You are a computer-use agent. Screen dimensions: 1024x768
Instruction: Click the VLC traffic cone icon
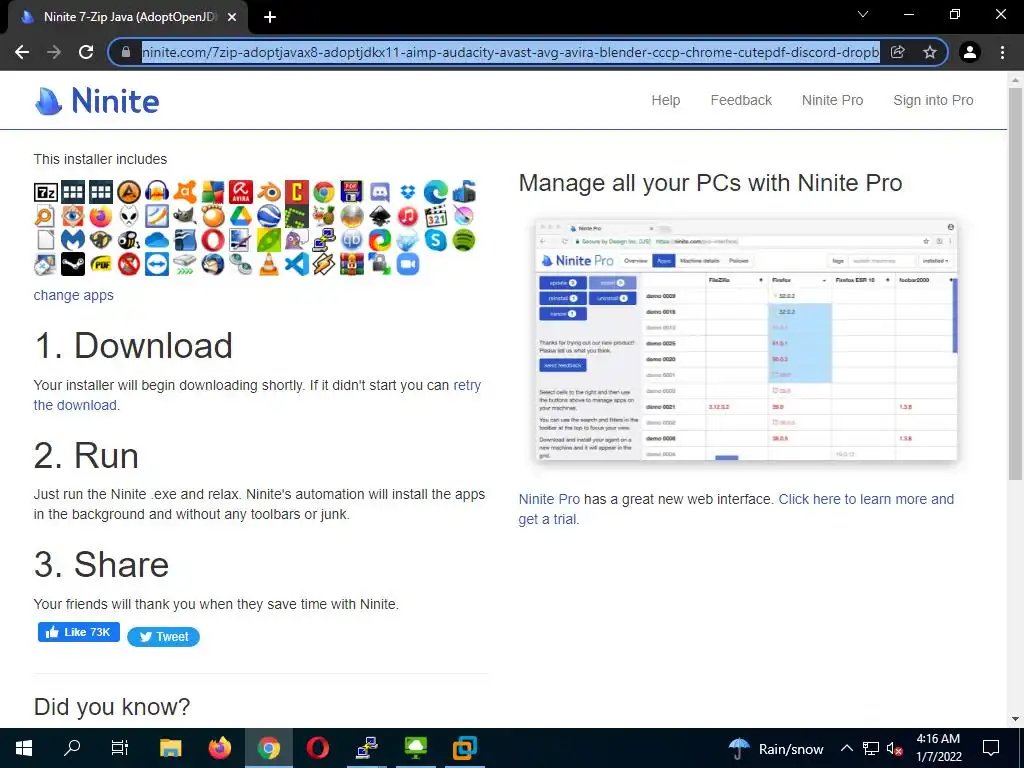tap(268, 264)
